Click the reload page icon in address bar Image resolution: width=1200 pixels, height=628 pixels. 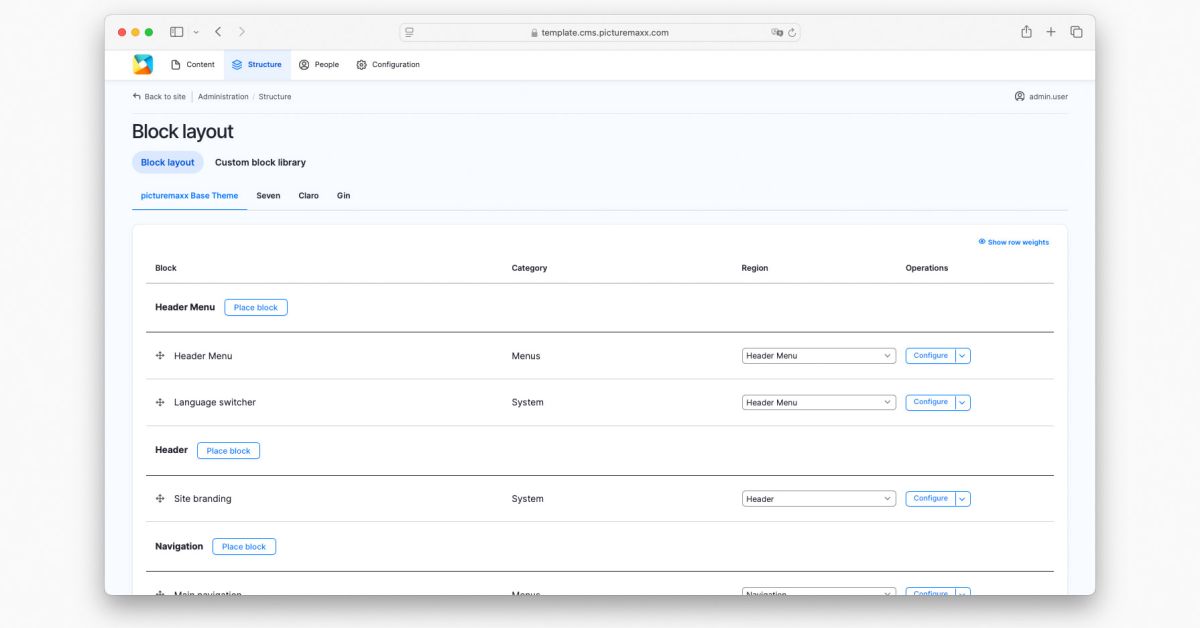pyautogui.click(x=792, y=32)
